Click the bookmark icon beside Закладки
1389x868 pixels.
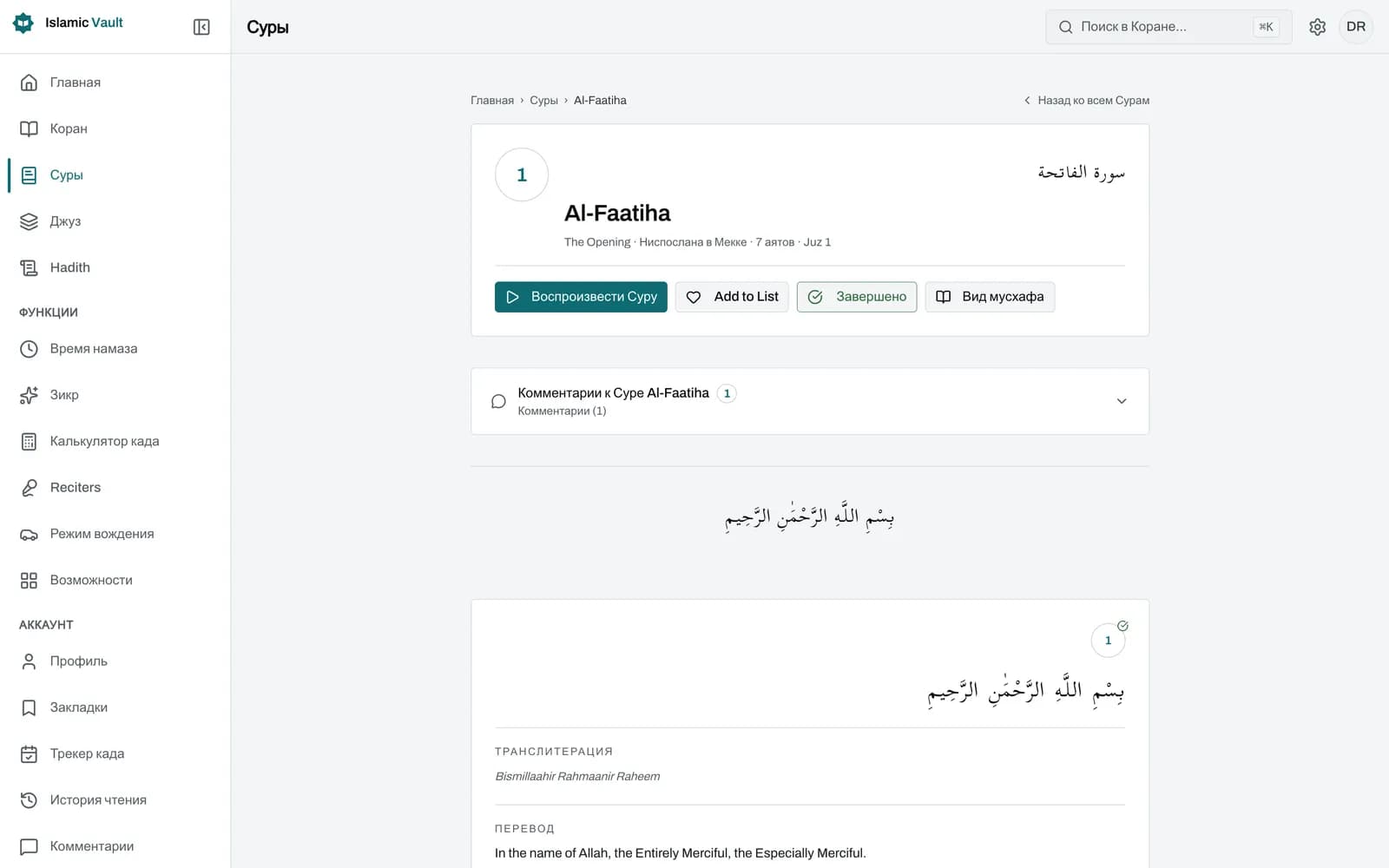(x=29, y=707)
